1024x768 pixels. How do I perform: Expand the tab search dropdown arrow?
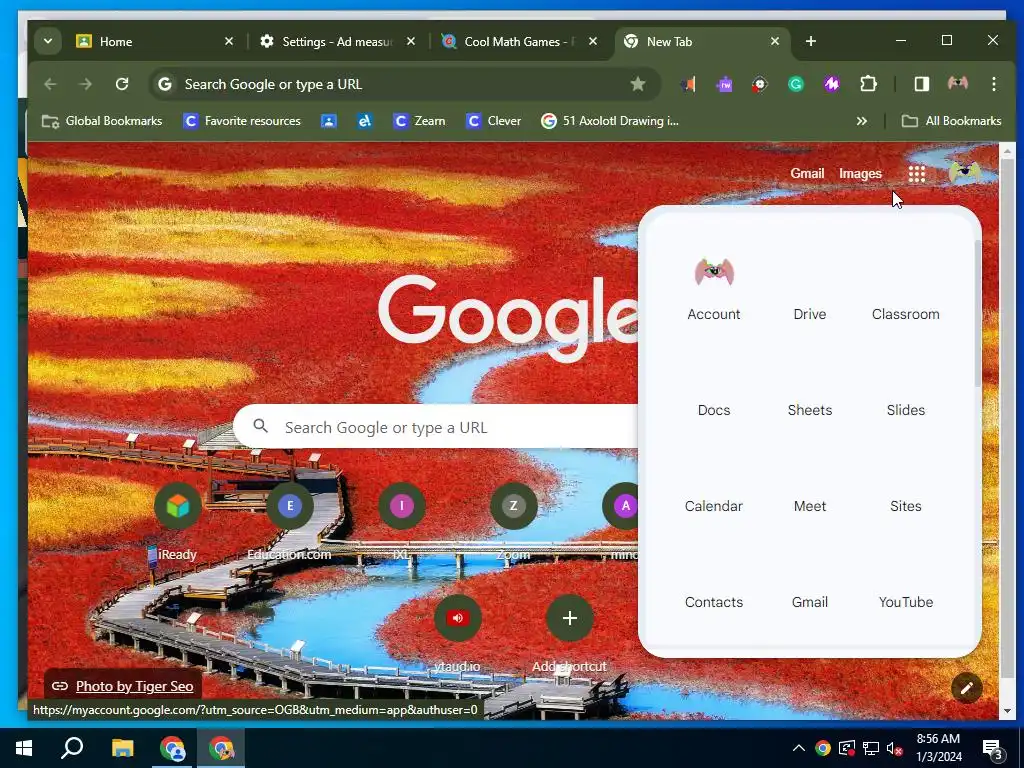tap(48, 41)
